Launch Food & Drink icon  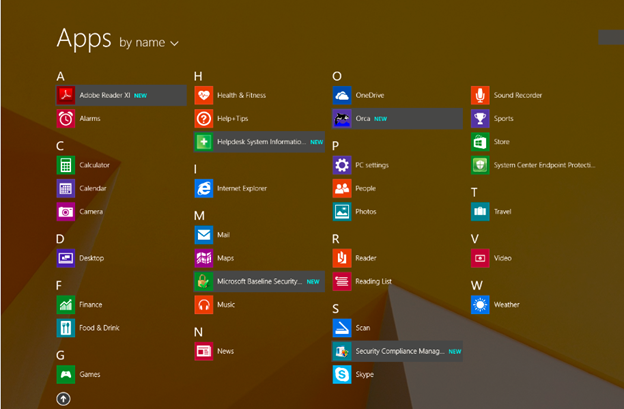point(66,328)
